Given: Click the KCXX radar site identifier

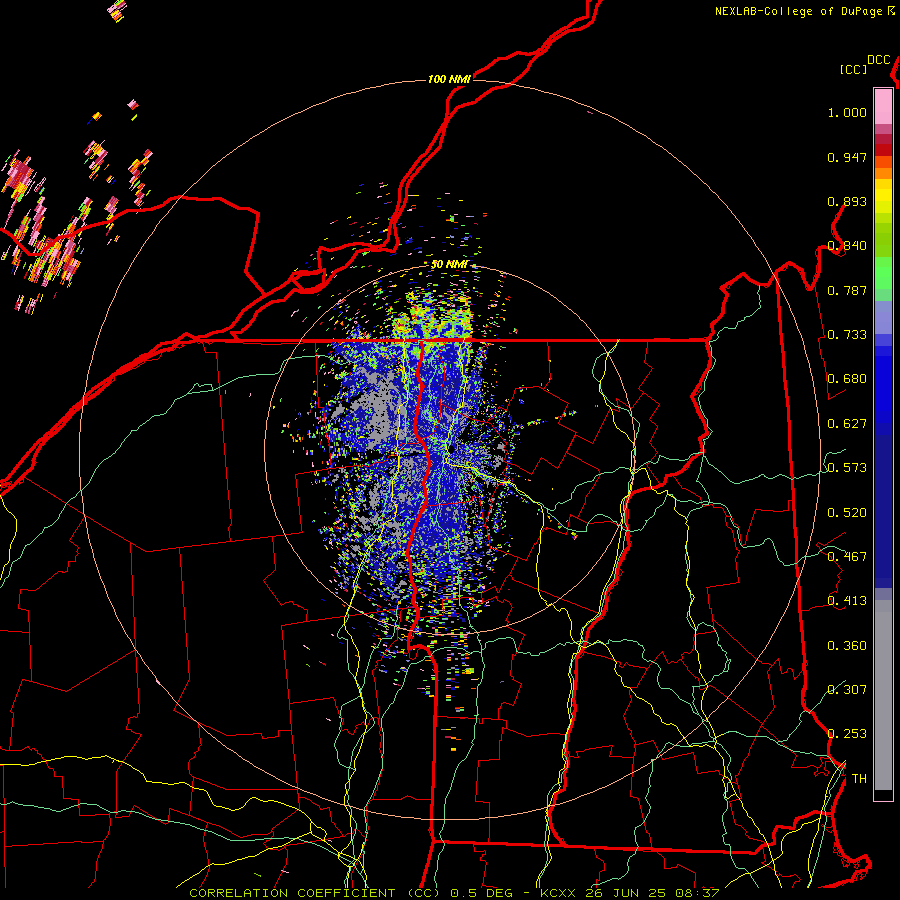Looking at the screenshot, I should pos(558,893).
